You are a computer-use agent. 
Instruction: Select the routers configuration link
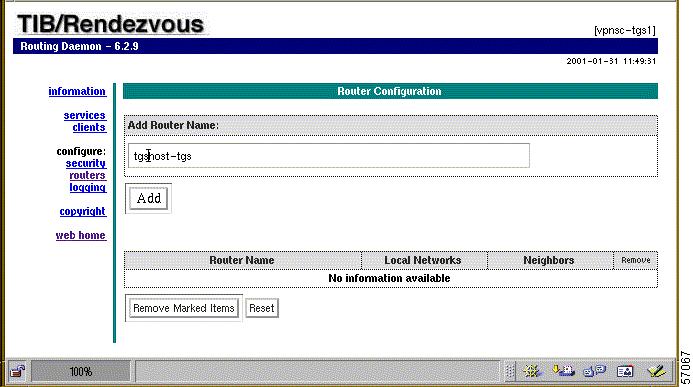(88, 175)
